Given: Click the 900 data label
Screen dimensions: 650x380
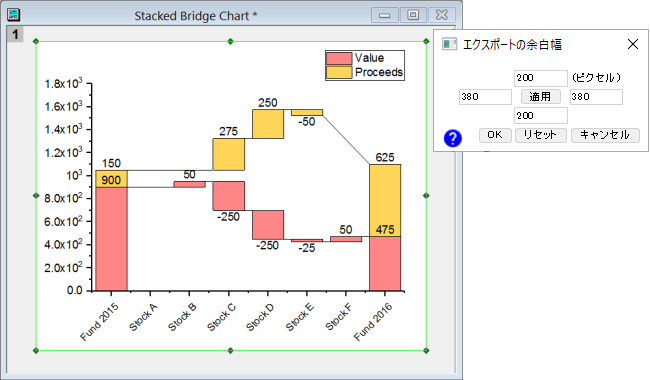Looking at the screenshot, I should [111, 180].
